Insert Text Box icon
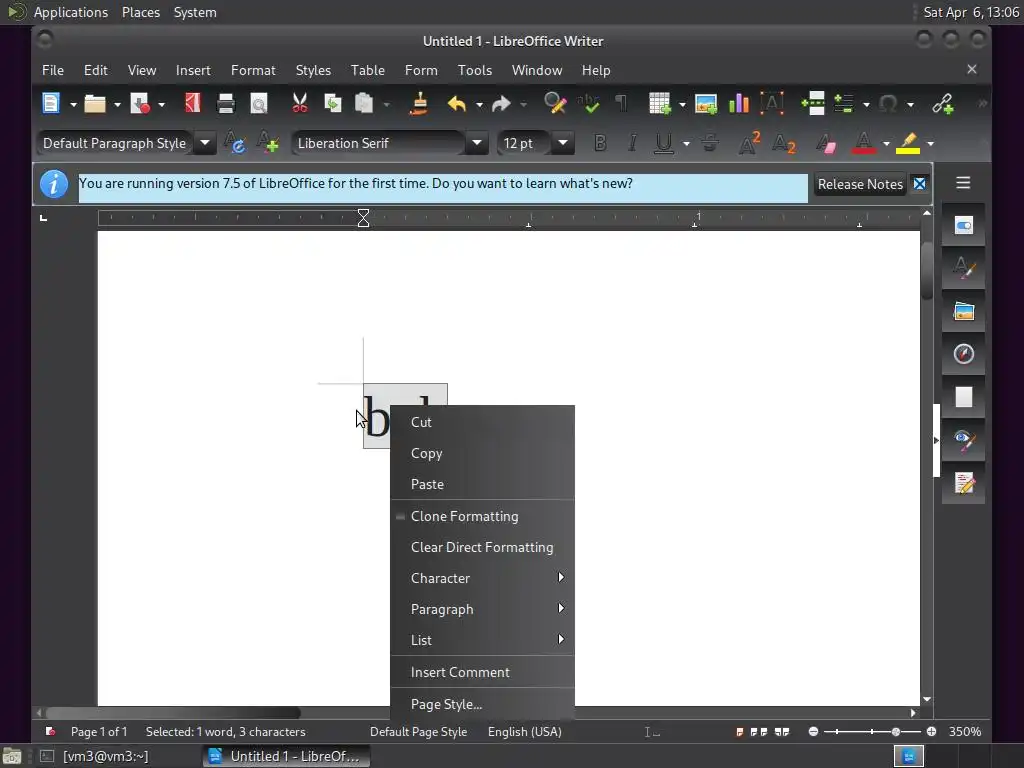Screen dimensions: 1024x768 click(x=772, y=104)
